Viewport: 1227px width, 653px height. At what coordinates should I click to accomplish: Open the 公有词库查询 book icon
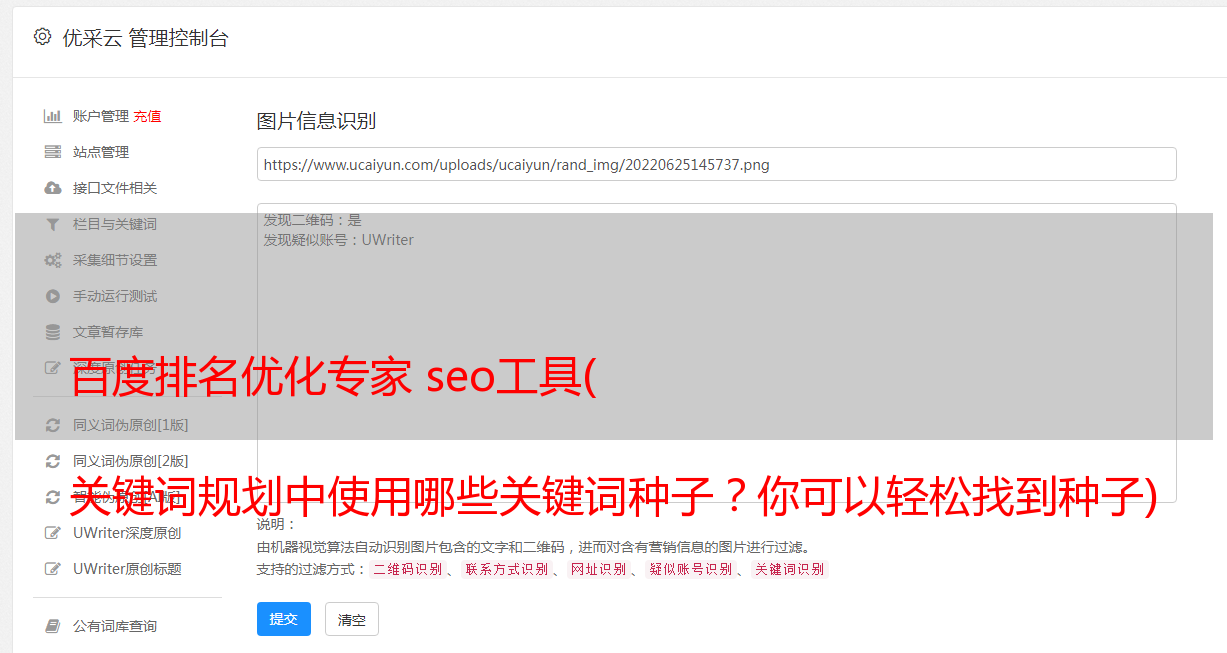(x=53, y=626)
